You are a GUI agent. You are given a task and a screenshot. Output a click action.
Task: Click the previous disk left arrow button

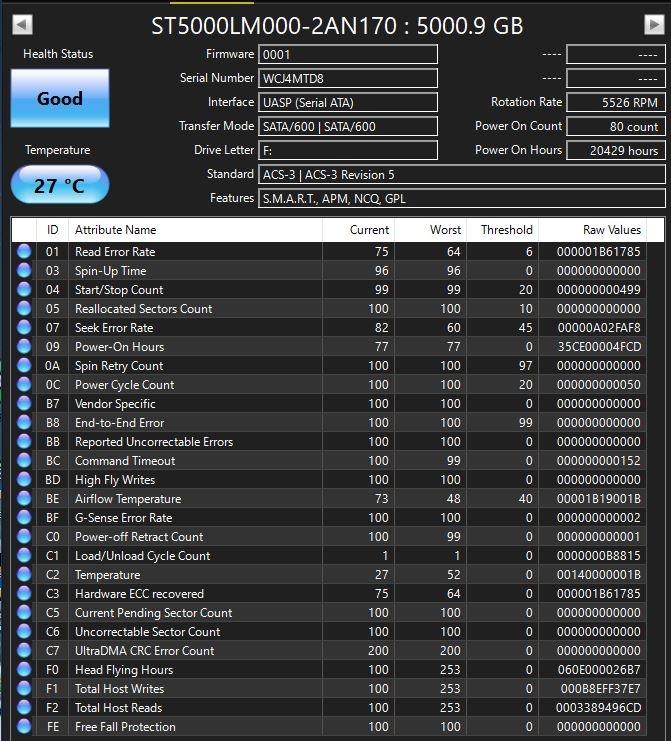22,25
